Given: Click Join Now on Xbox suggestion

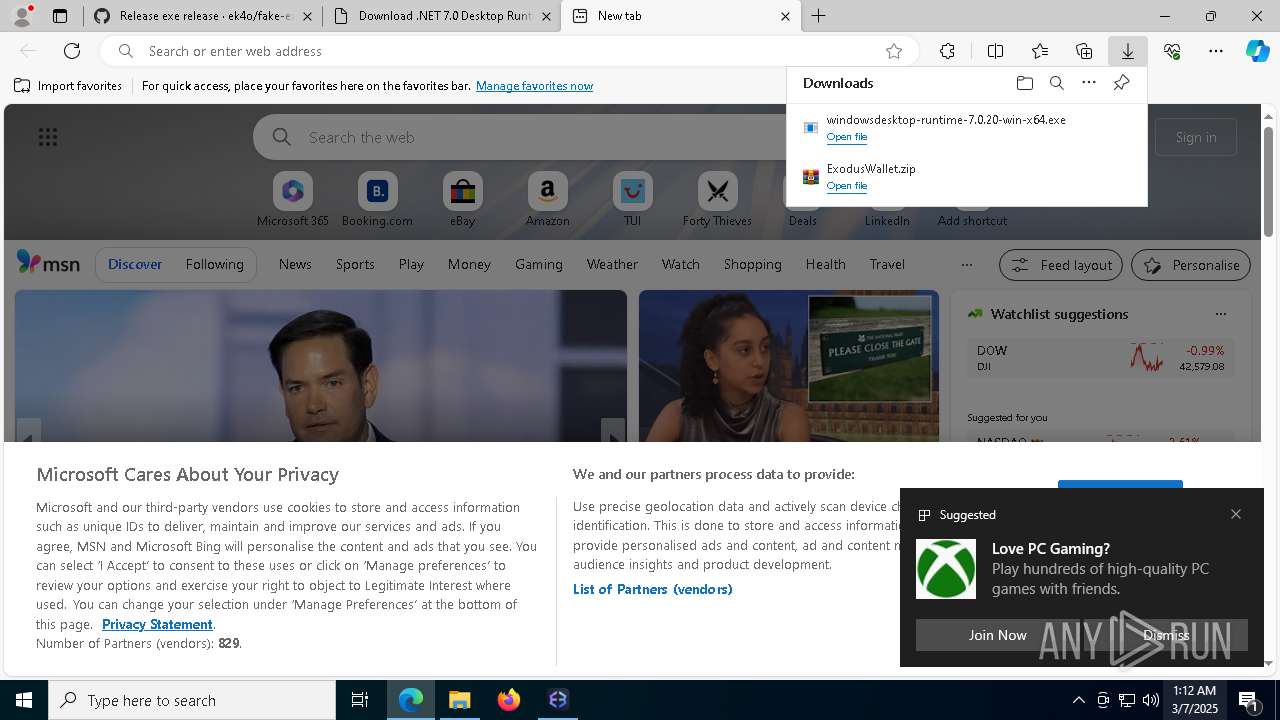Looking at the screenshot, I should (x=997, y=635).
